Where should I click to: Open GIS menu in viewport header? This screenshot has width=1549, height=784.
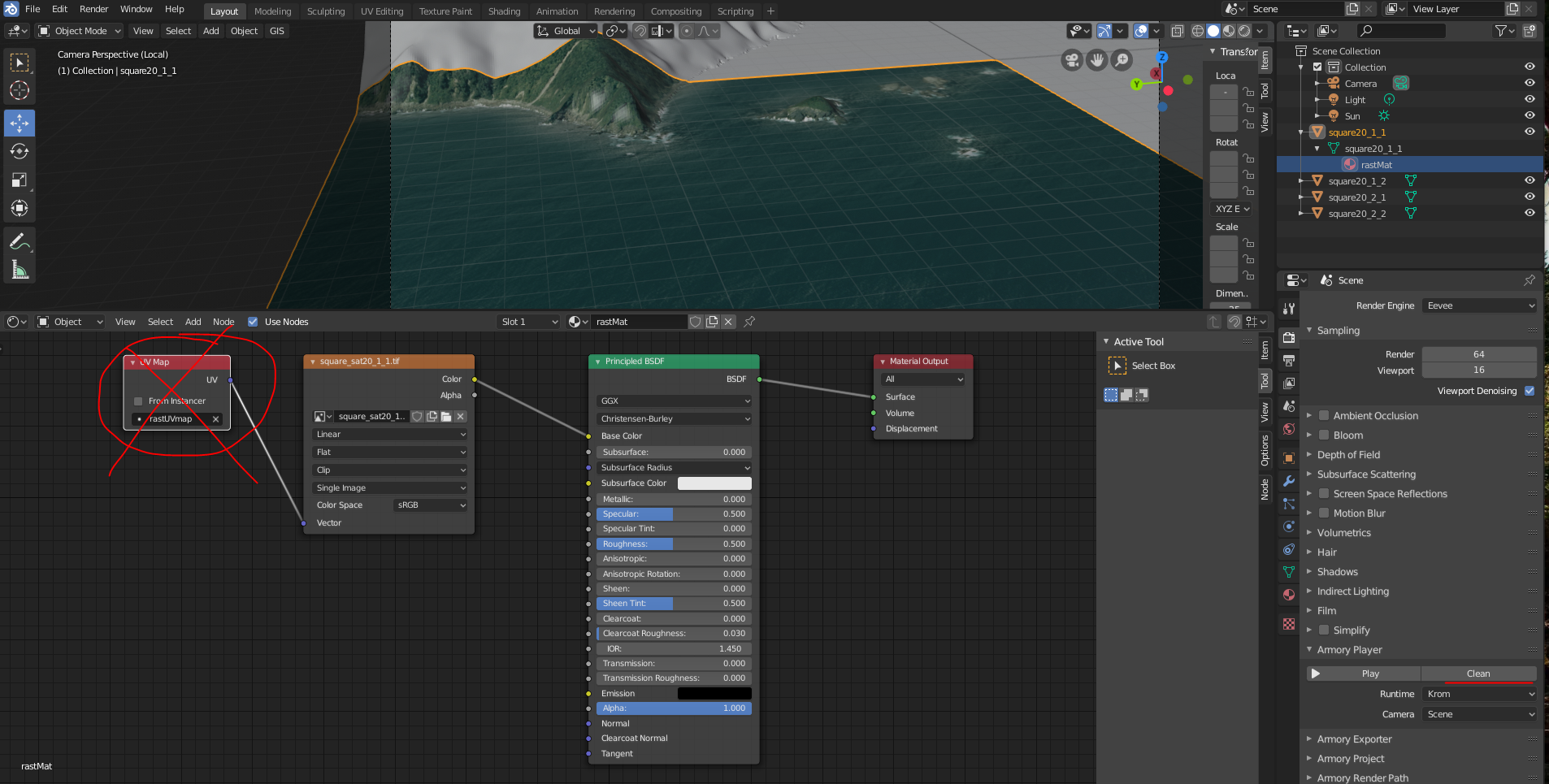pyautogui.click(x=277, y=31)
